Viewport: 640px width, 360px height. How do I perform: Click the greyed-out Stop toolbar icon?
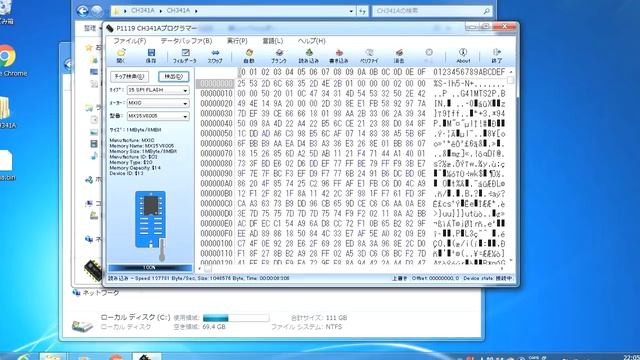click(429, 56)
